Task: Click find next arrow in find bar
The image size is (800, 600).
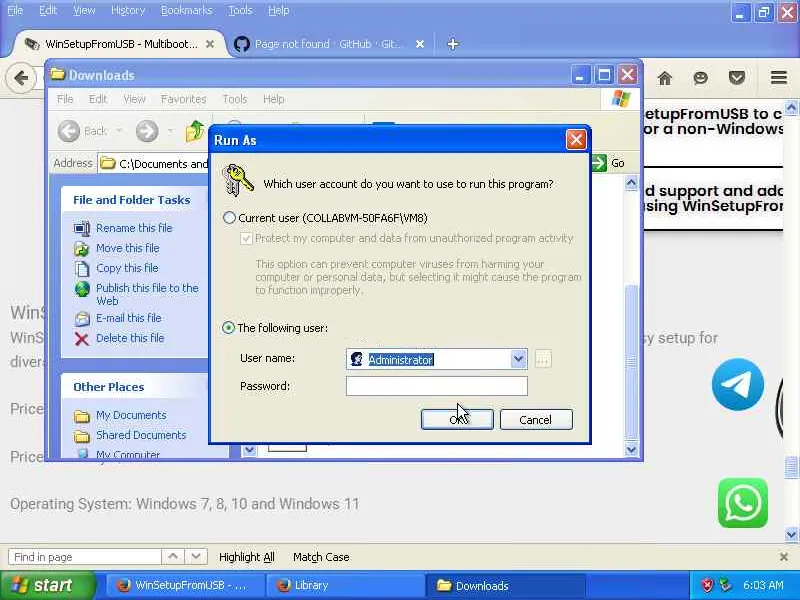Action: pyautogui.click(x=196, y=557)
